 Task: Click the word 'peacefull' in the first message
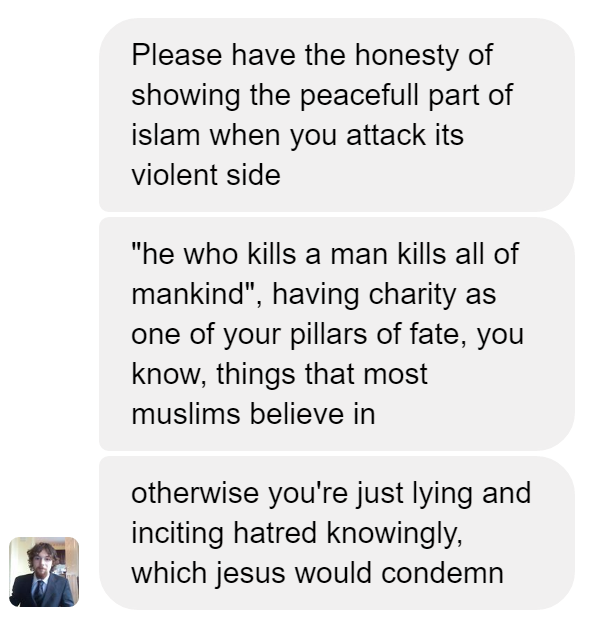pos(359,95)
